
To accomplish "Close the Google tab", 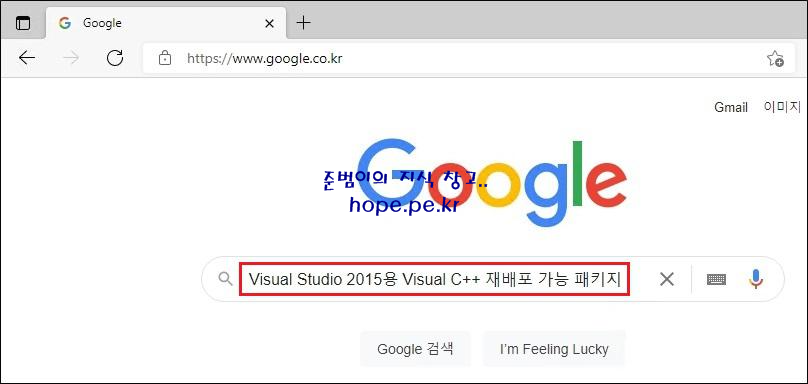I will (269, 24).
